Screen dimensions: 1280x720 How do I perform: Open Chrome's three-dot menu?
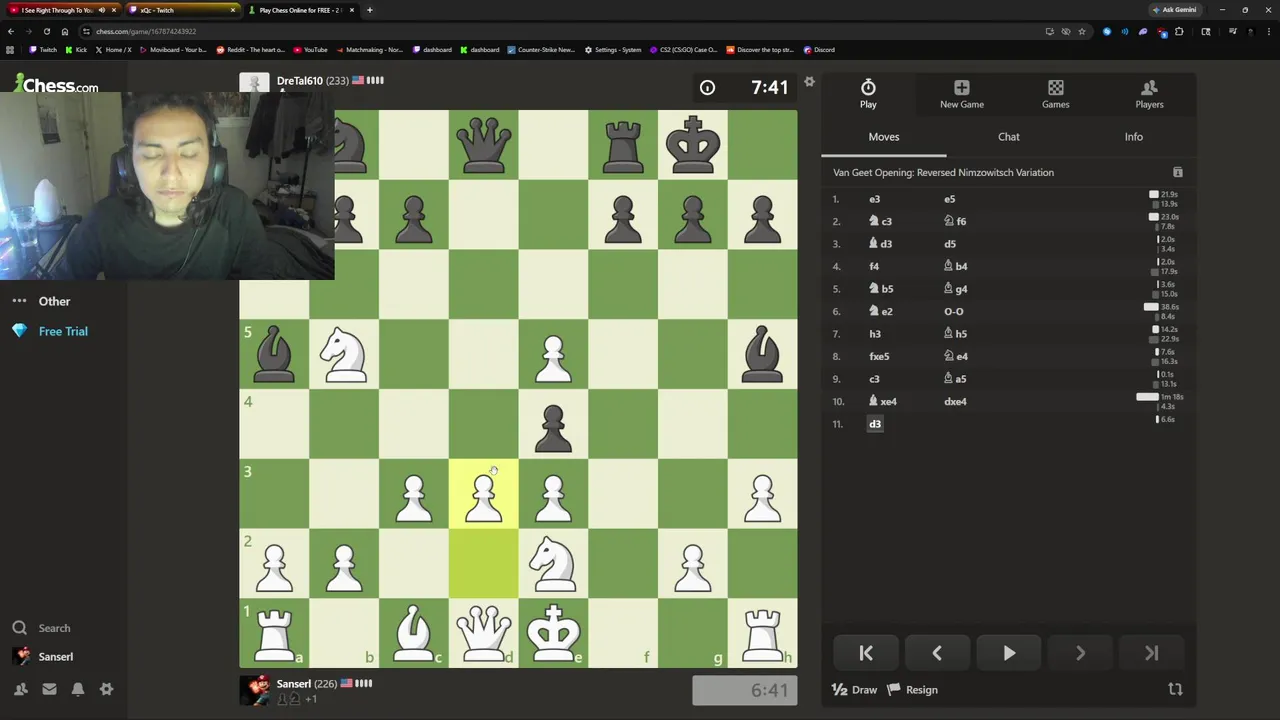coord(1268,31)
